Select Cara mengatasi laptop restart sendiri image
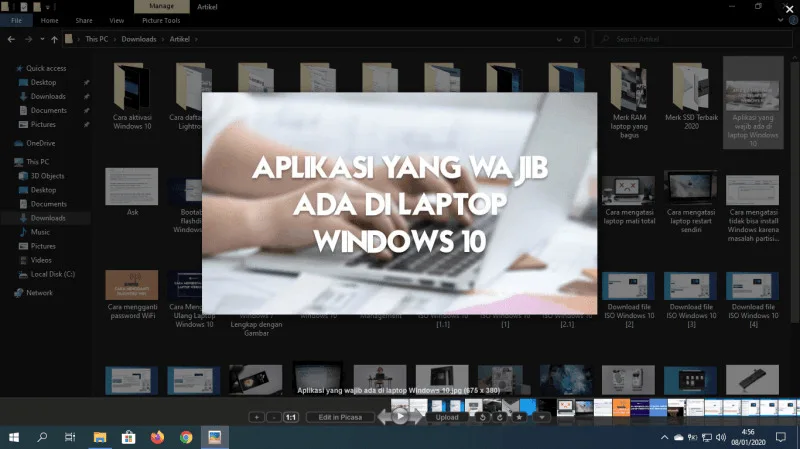Screen dimensions: 800x449 pyautogui.click(x=691, y=202)
